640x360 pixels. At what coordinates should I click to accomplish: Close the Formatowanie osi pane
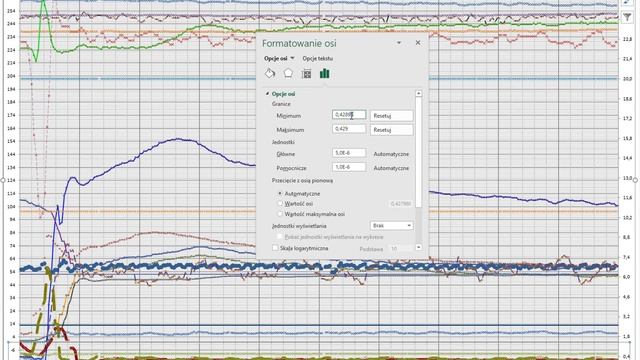tap(418, 42)
